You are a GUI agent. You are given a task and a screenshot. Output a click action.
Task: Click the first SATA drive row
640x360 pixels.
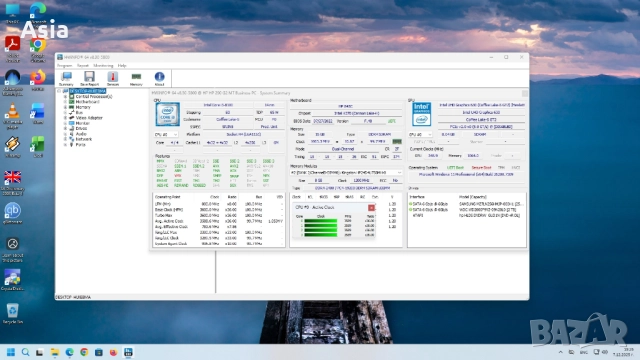click(467, 204)
